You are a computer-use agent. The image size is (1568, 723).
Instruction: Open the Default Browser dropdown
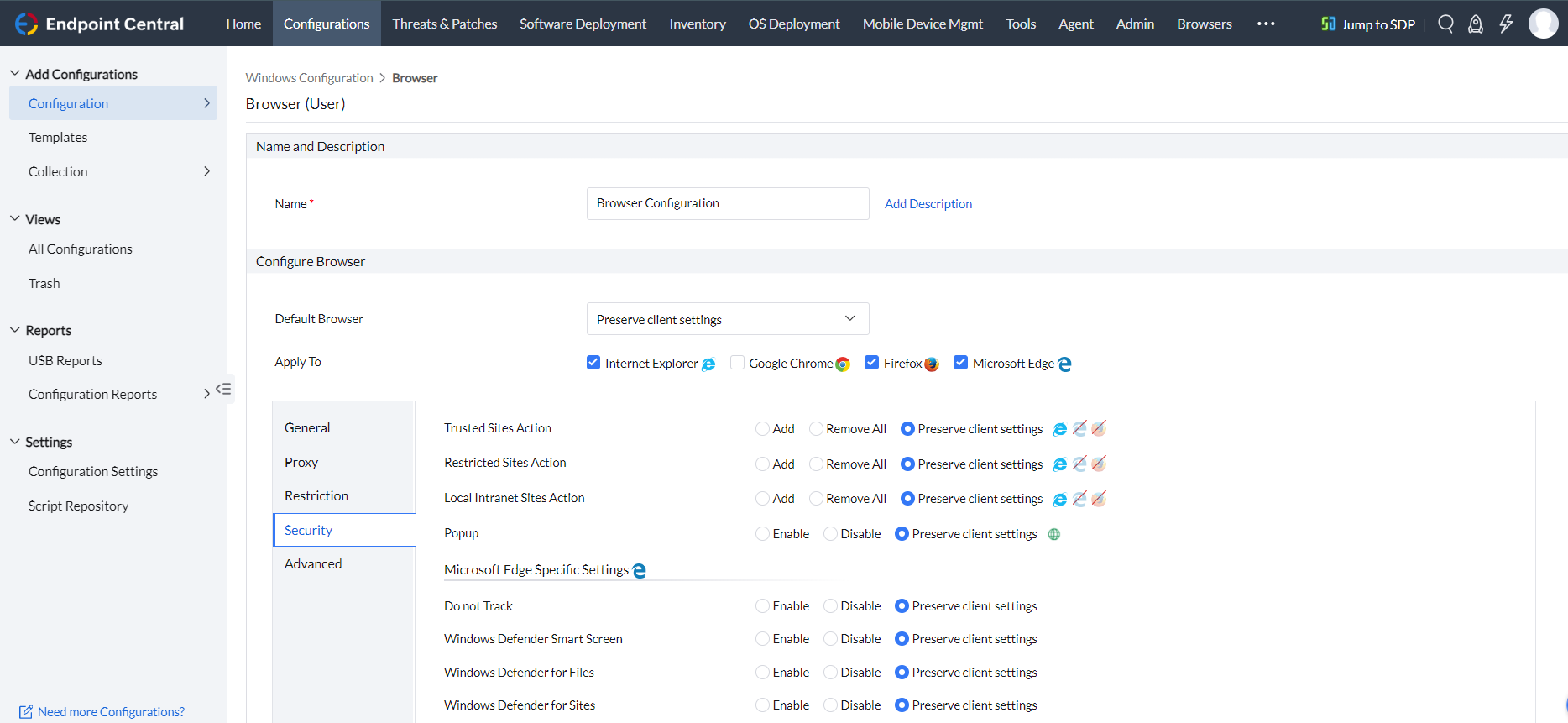click(x=727, y=319)
